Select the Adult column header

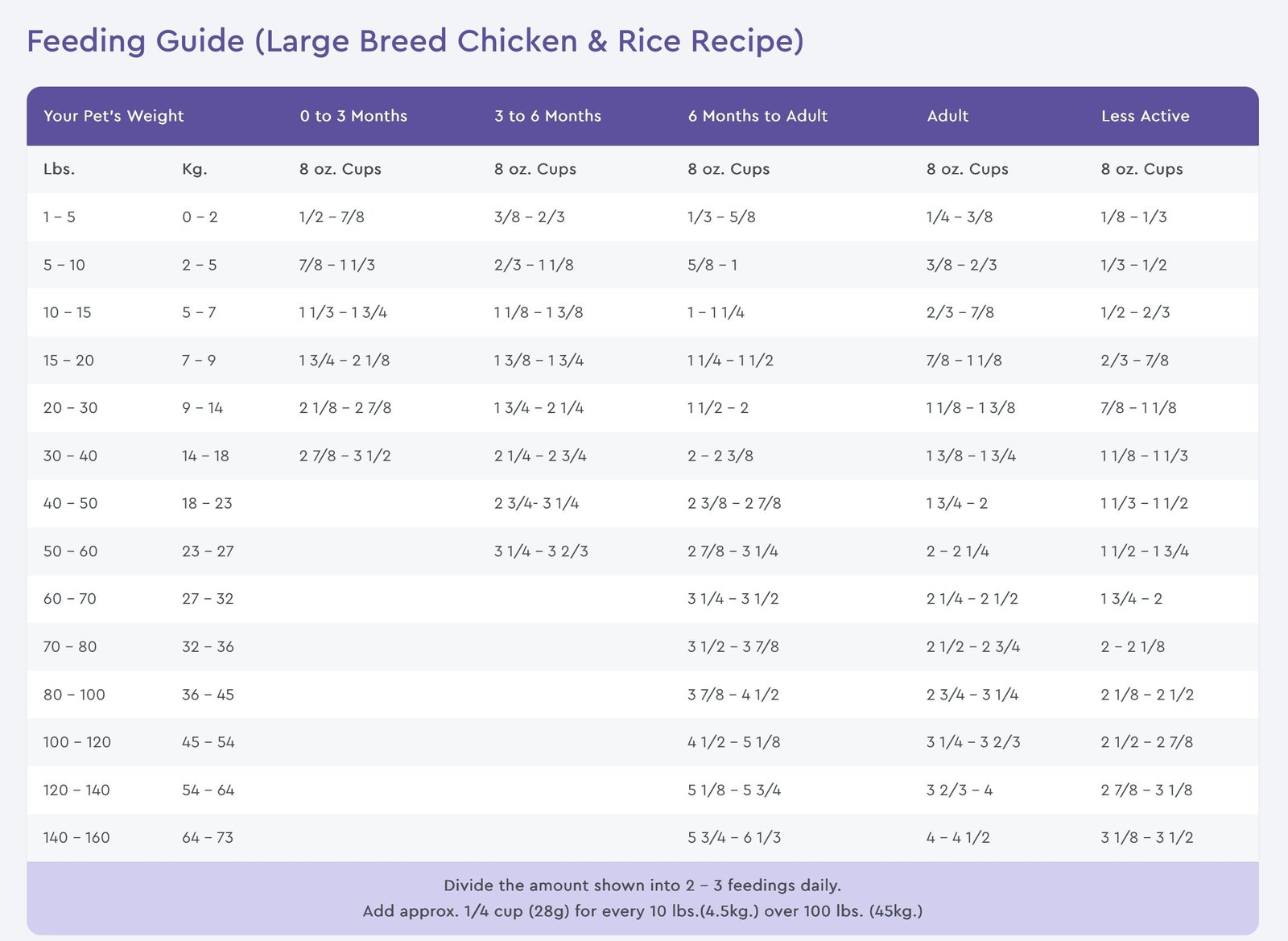[x=947, y=116]
